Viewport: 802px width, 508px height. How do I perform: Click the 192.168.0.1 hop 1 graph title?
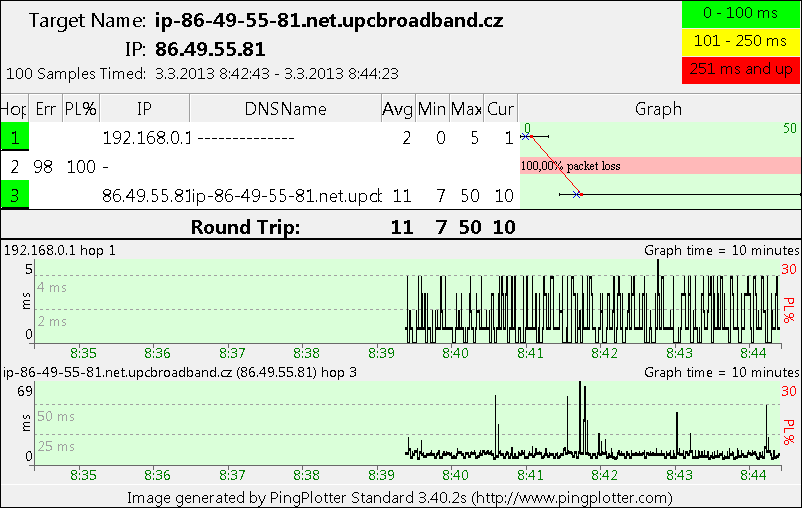click(x=60, y=250)
